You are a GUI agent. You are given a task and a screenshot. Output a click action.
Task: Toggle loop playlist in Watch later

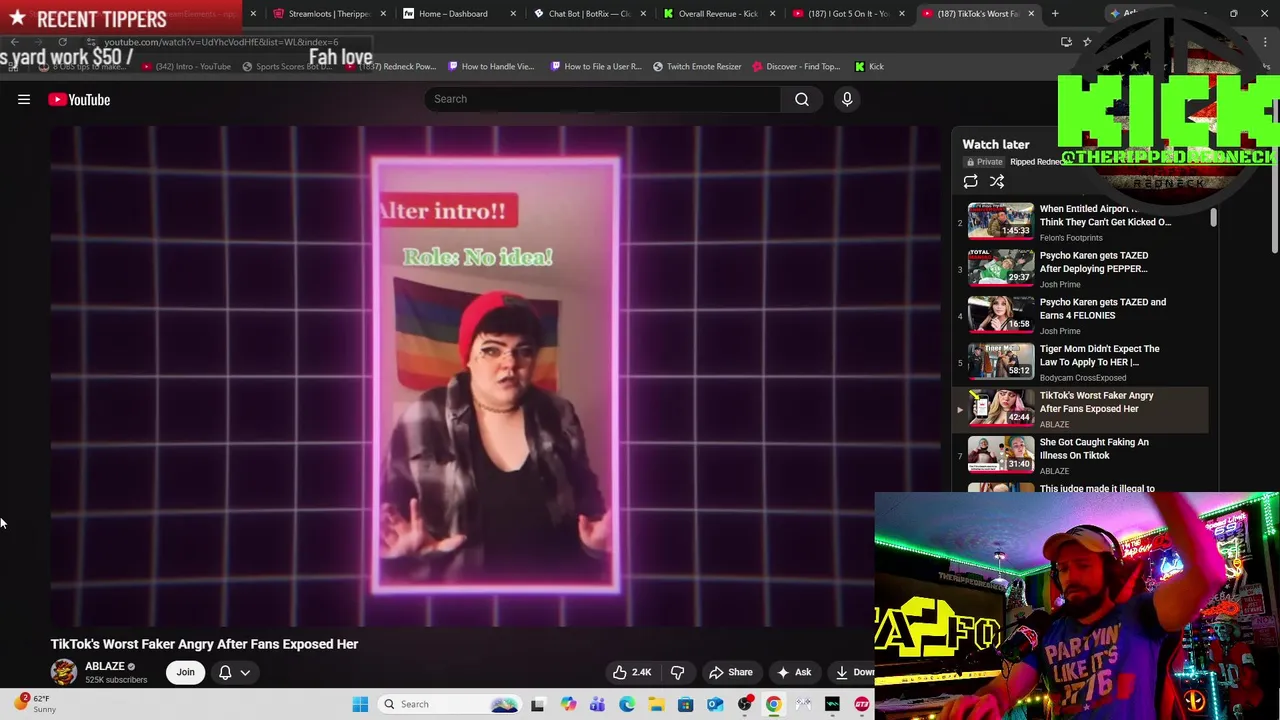[970, 182]
